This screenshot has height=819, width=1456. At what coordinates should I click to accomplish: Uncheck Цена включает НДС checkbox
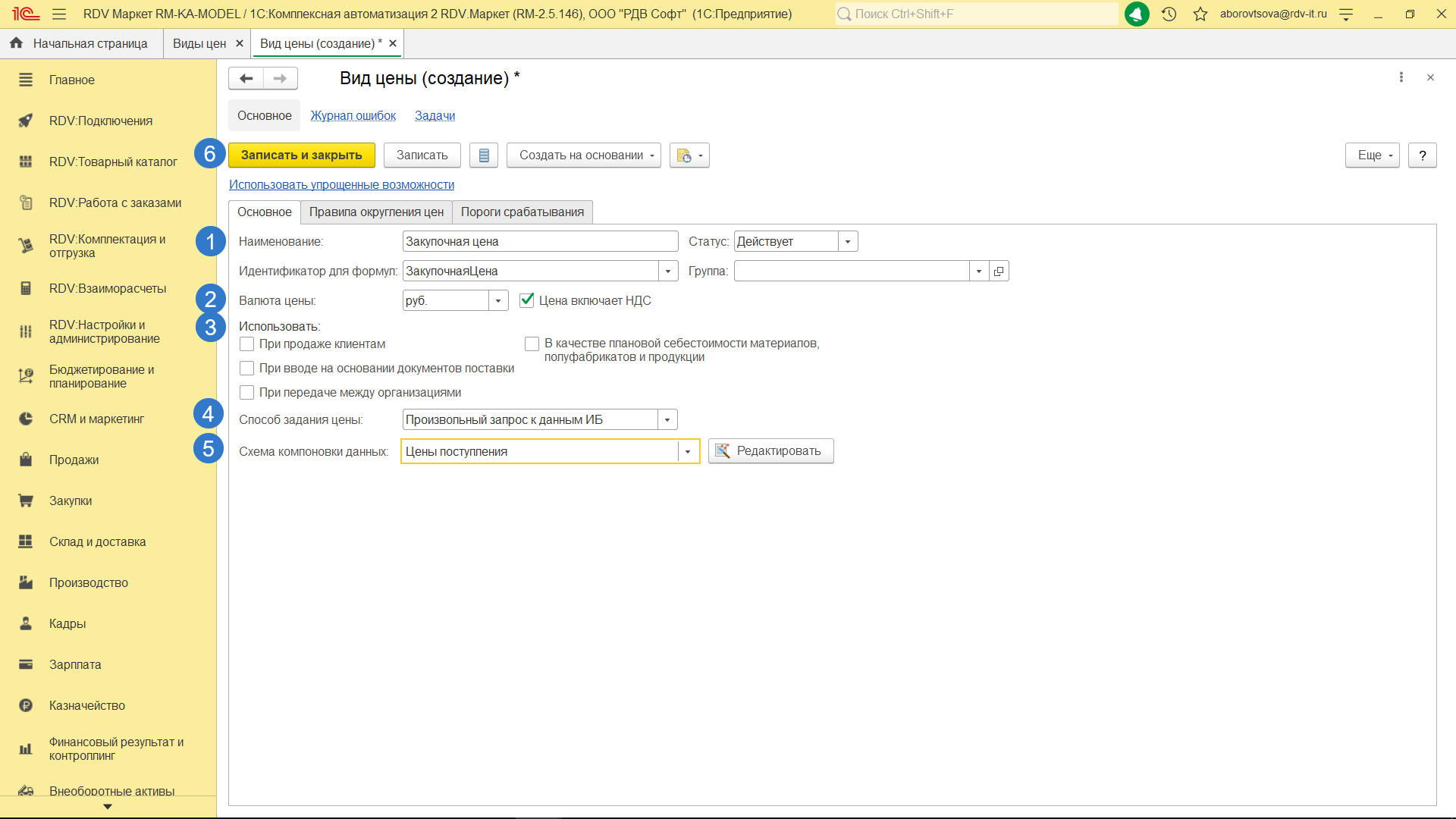click(x=527, y=300)
